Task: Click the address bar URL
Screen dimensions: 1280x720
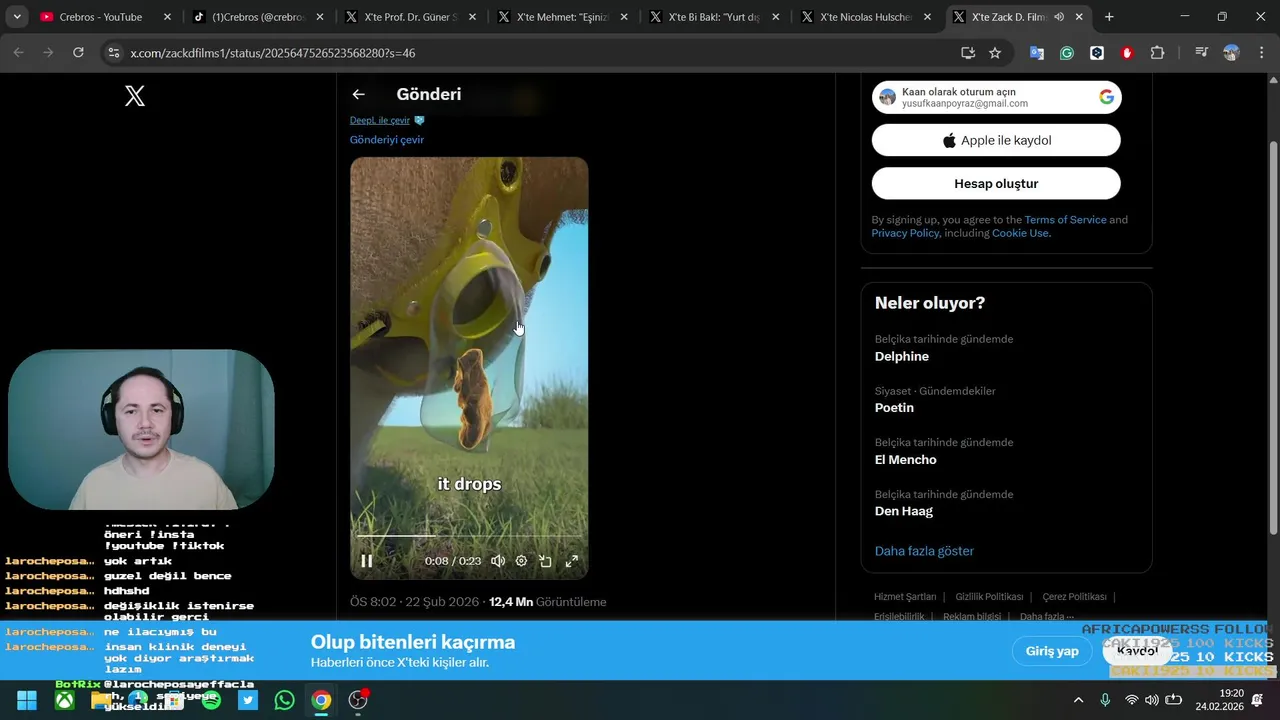Action: coord(272,53)
